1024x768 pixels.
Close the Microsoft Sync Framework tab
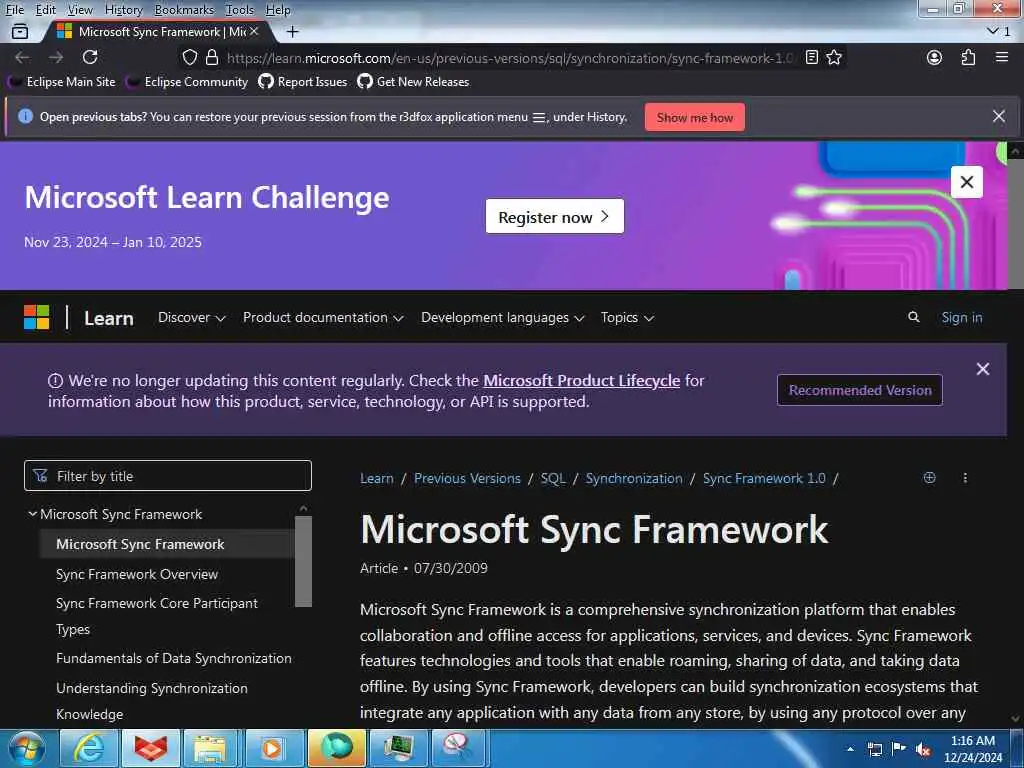click(x=254, y=31)
